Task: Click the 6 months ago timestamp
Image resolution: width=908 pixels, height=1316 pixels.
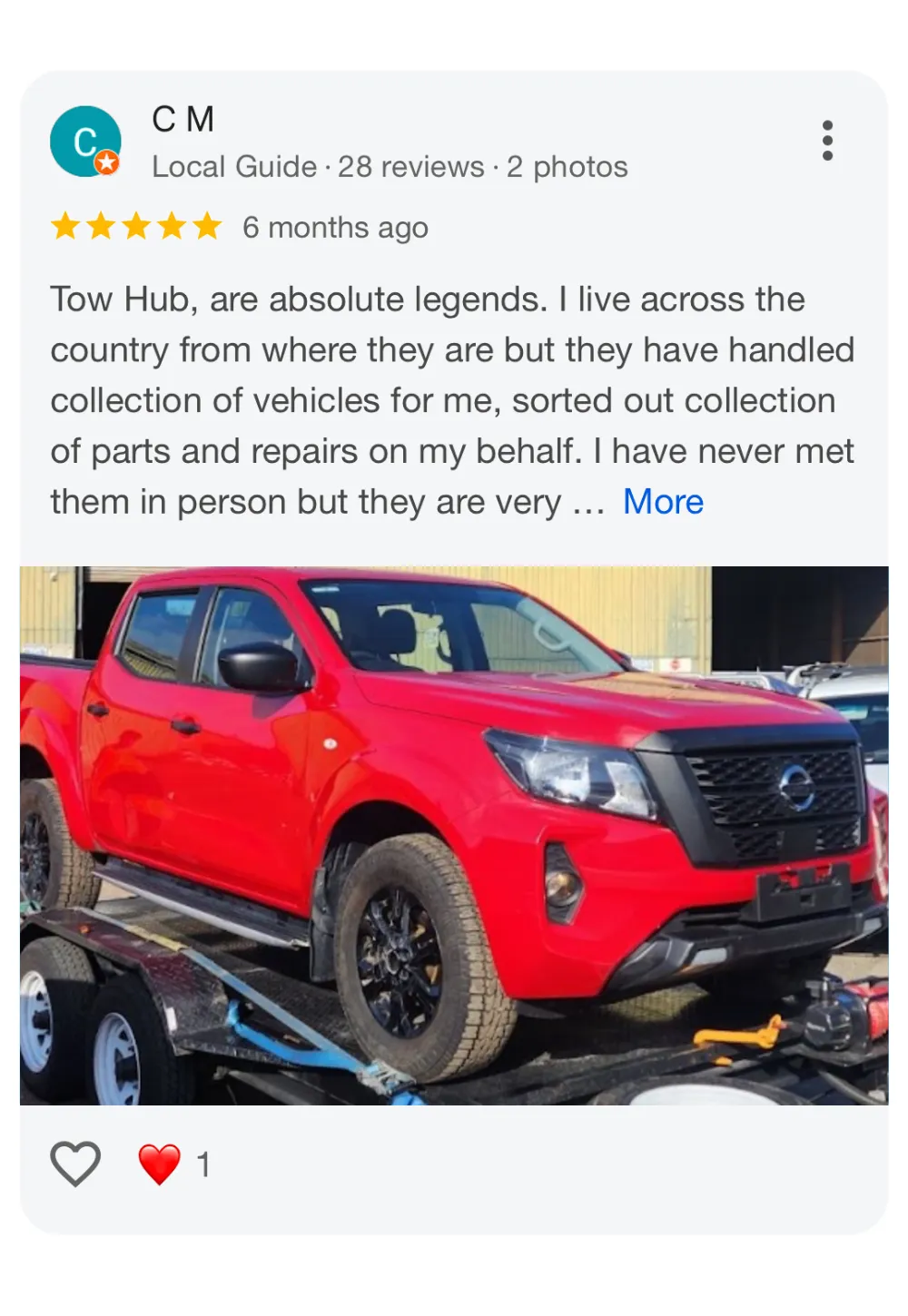Action: pos(335,228)
